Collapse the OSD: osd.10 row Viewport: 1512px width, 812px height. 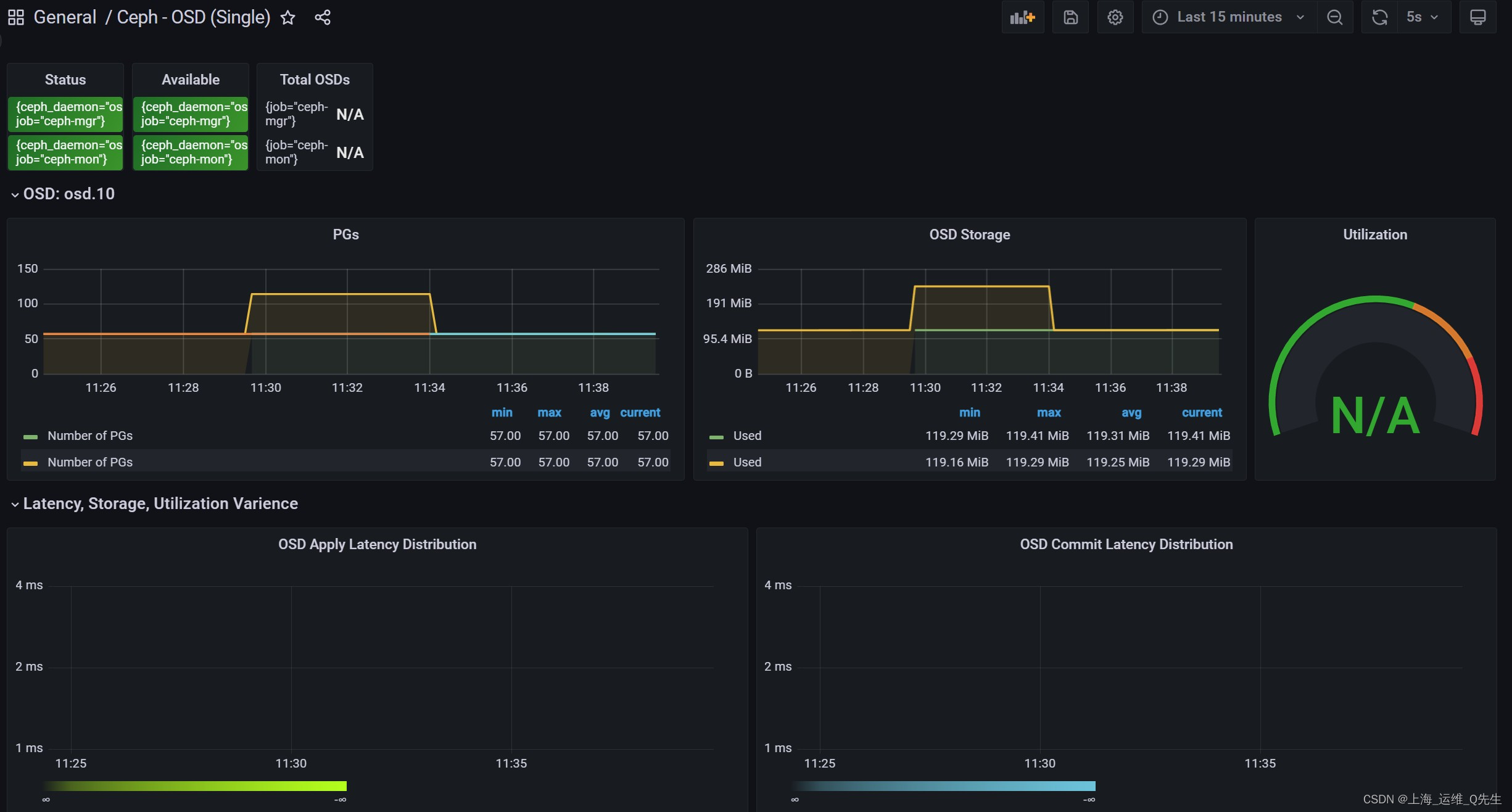pos(68,193)
